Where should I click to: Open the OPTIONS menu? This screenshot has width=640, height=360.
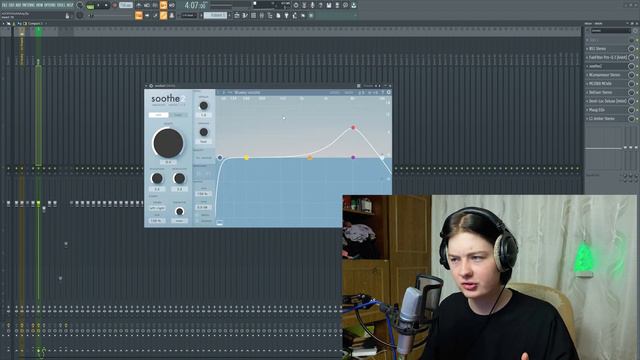point(50,5)
